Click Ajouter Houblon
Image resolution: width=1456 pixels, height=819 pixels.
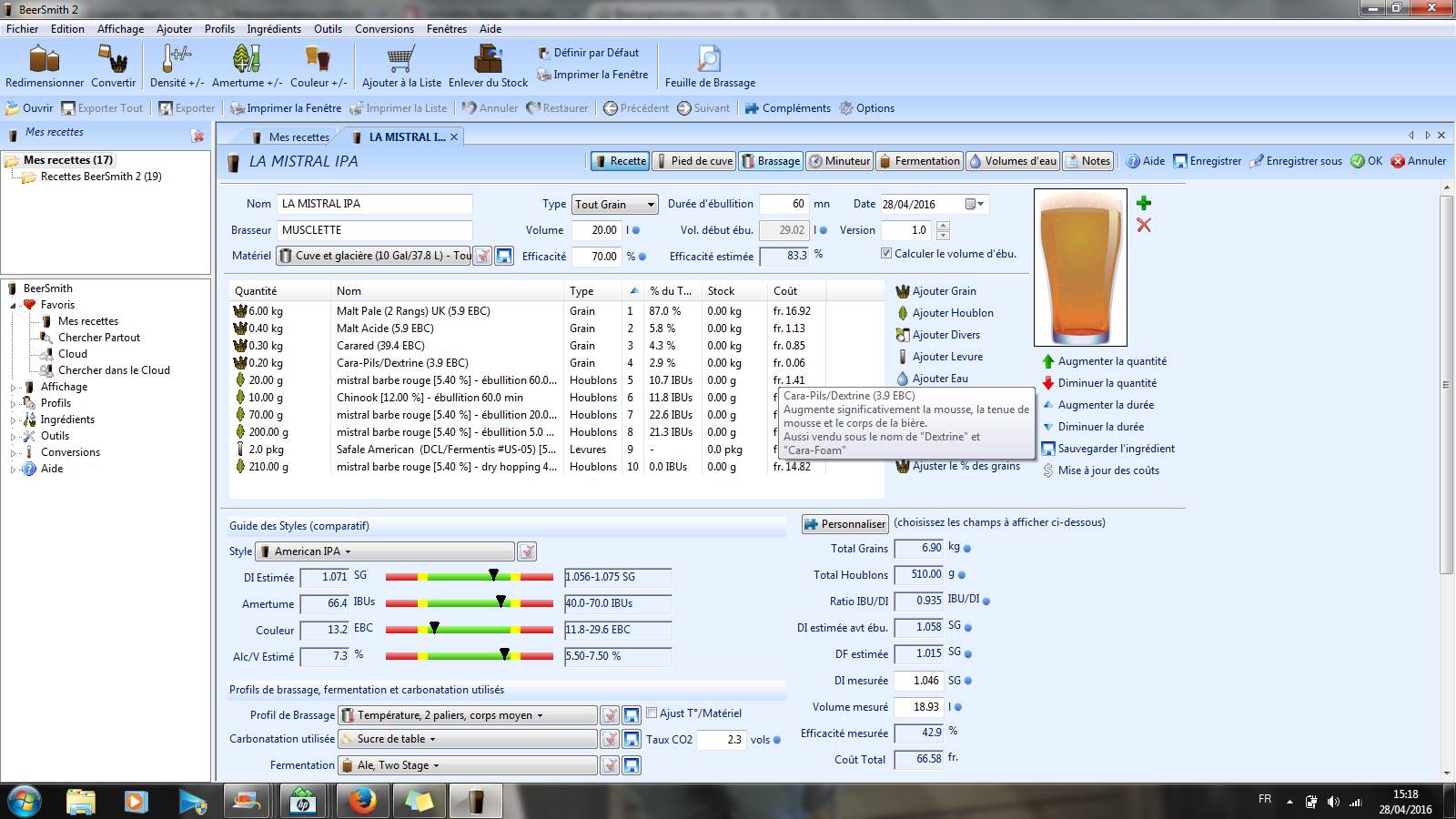coord(945,313)
